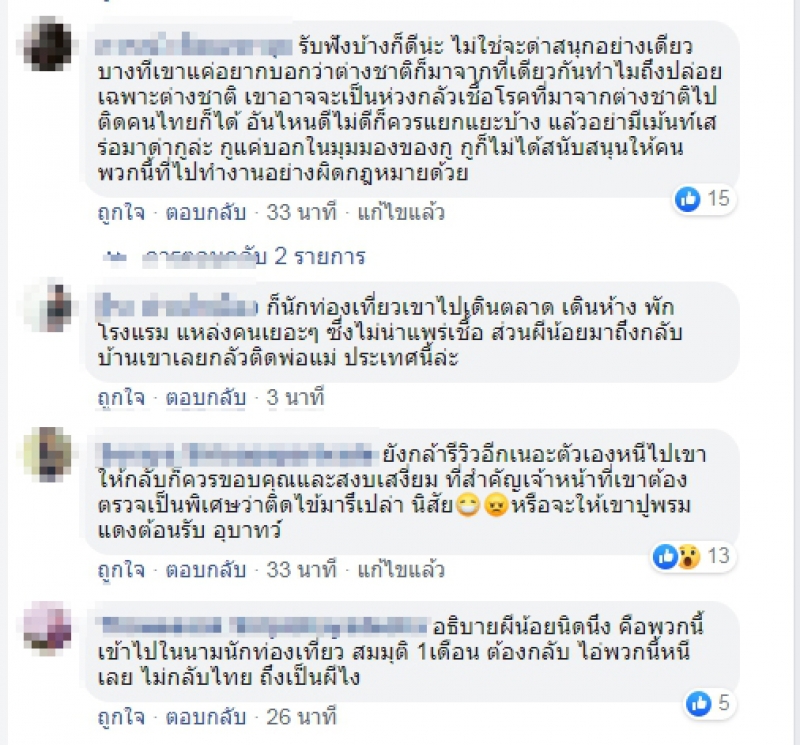This screenshot has height=745, width=800.
Task: Click the like reaction icon with 15 count
Action: click(x=687, y=198)
